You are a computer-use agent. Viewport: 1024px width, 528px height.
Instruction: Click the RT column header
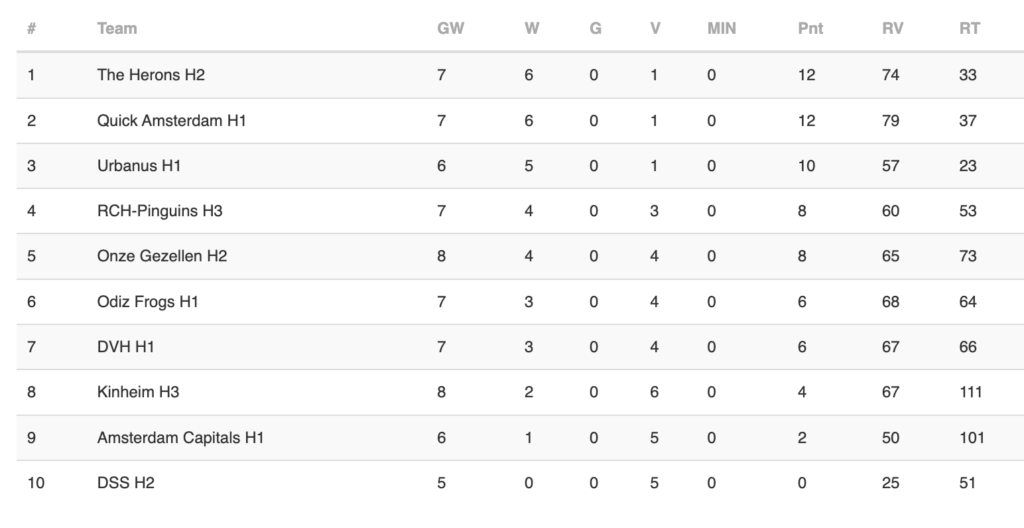coord(969,29)
